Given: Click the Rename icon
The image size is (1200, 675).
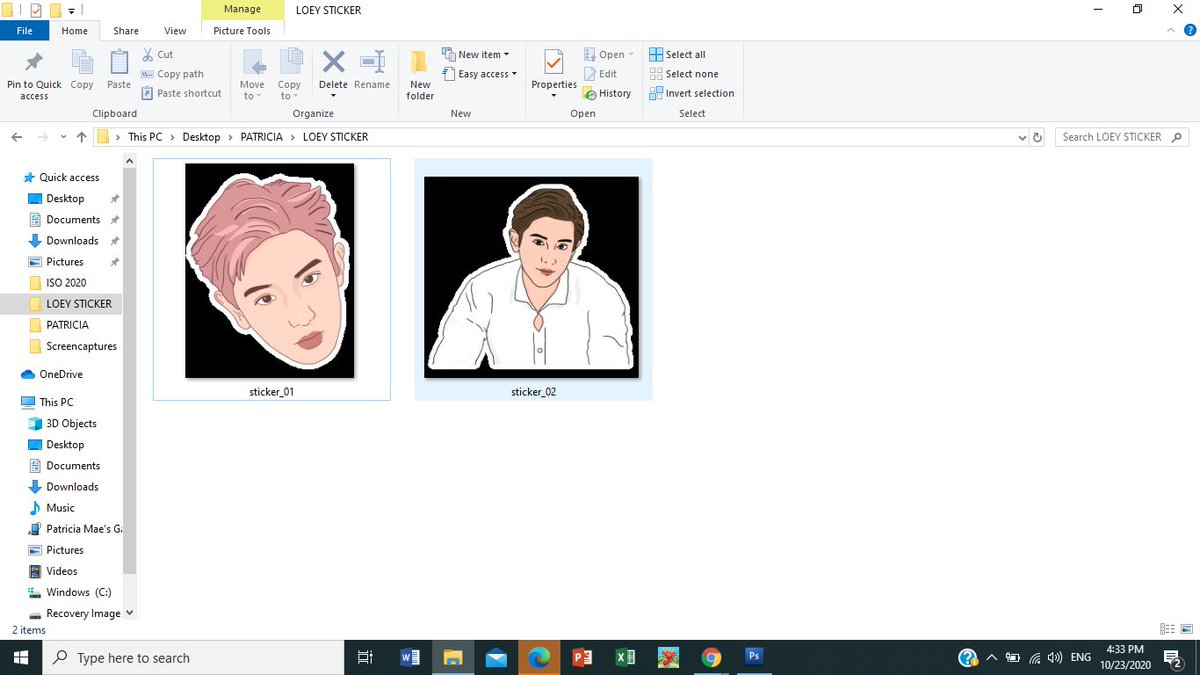Looking at the screenshot, I should pos(372,62).
